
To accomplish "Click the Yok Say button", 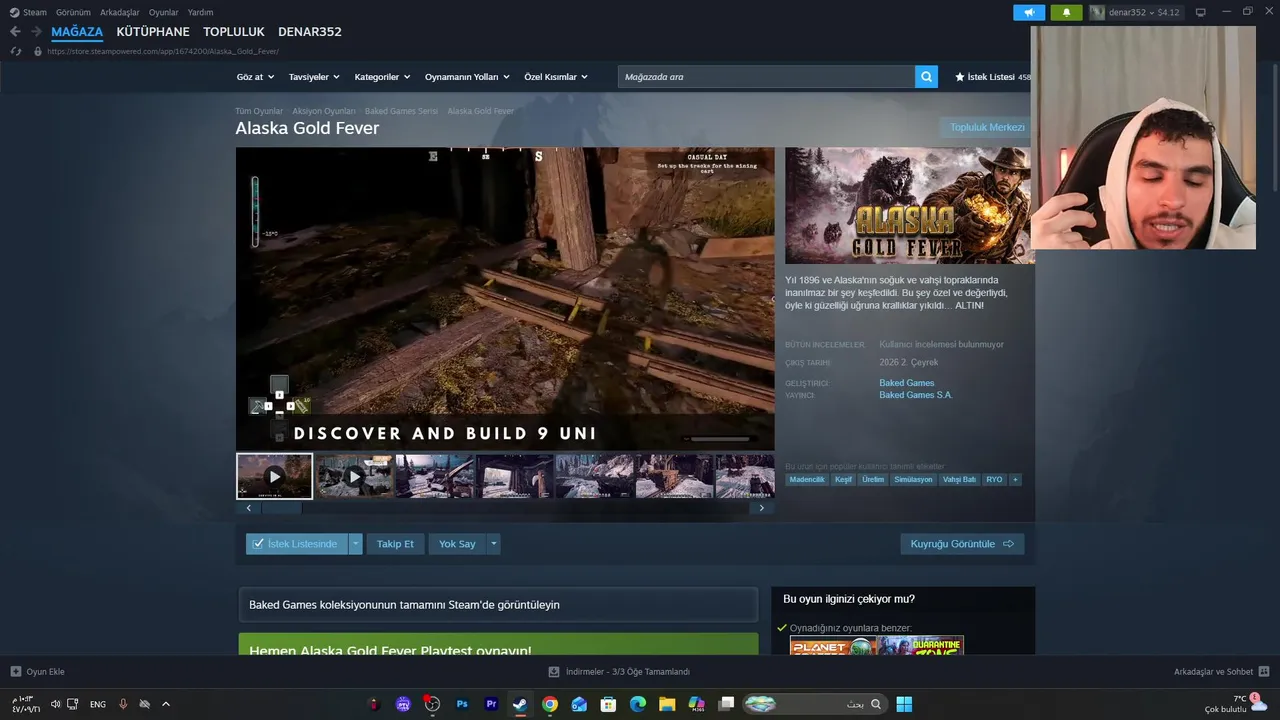I will [x=457, y=544].
